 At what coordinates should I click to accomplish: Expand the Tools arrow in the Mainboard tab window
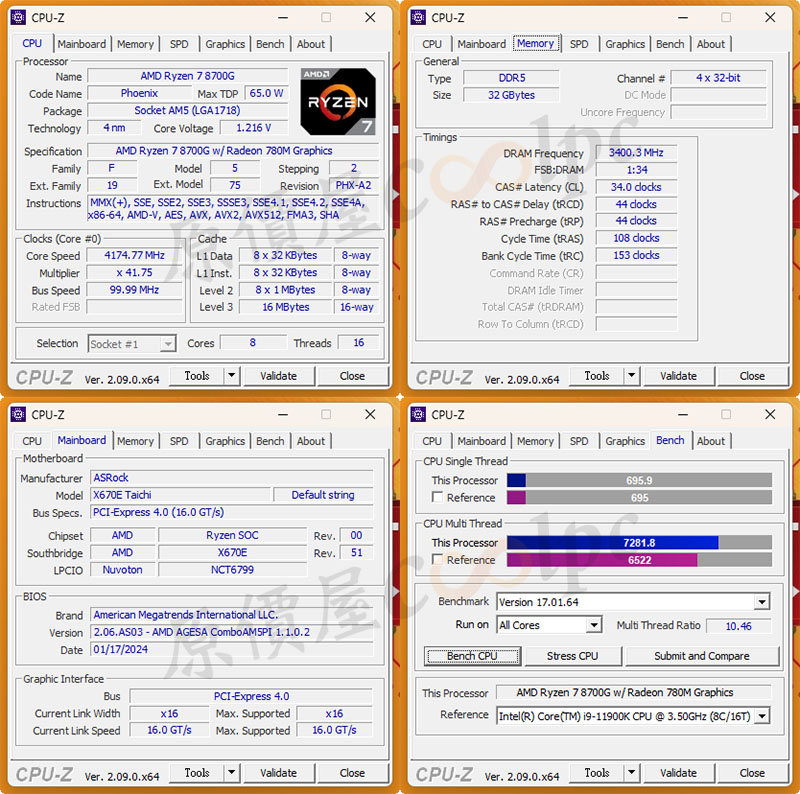(x=232, y=773)
